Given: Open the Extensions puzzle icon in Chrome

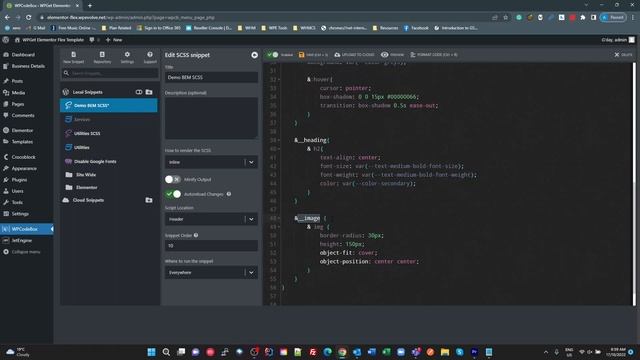Looking at the screenshot, I should click(x=582, y=18).
